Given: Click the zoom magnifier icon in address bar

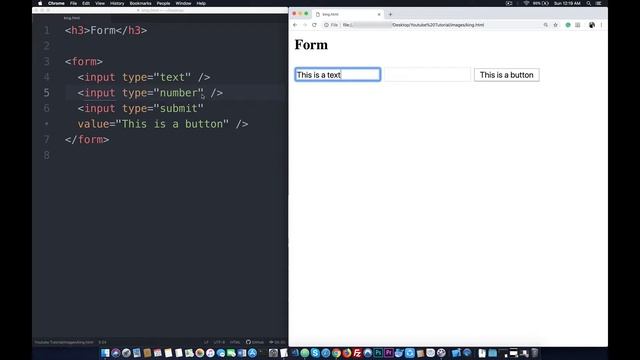Looking at the screenshot, I should pyautogui.click(x=546, y=25).
